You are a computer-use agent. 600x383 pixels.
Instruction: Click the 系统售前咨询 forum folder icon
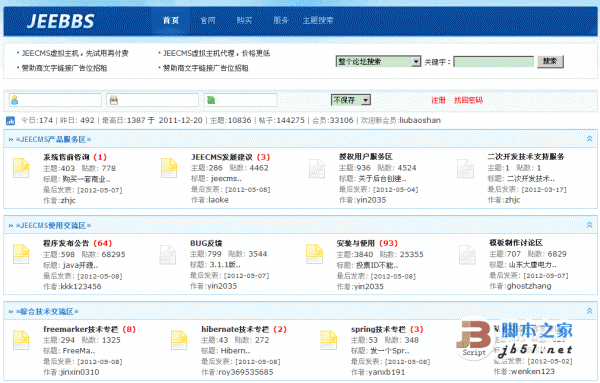coord(21,168)
